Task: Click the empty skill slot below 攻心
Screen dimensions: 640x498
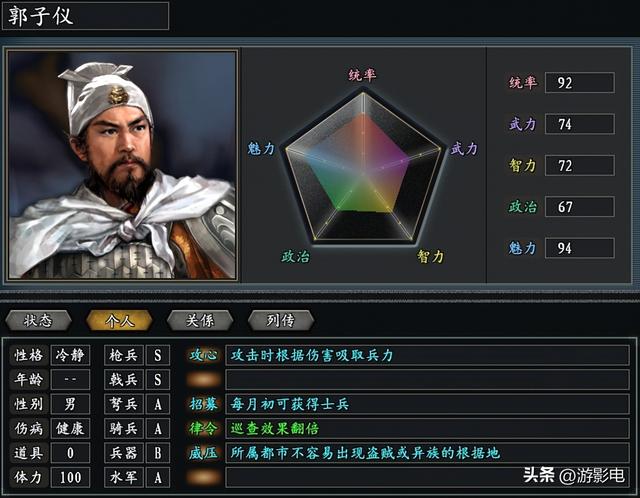Action: (x=204, y=379)
